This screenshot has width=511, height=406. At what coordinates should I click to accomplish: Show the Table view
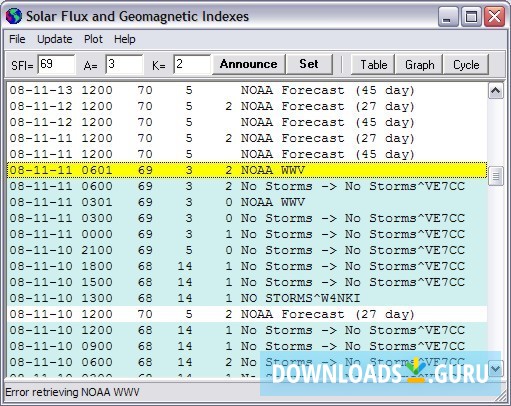(x=373, y=64)
